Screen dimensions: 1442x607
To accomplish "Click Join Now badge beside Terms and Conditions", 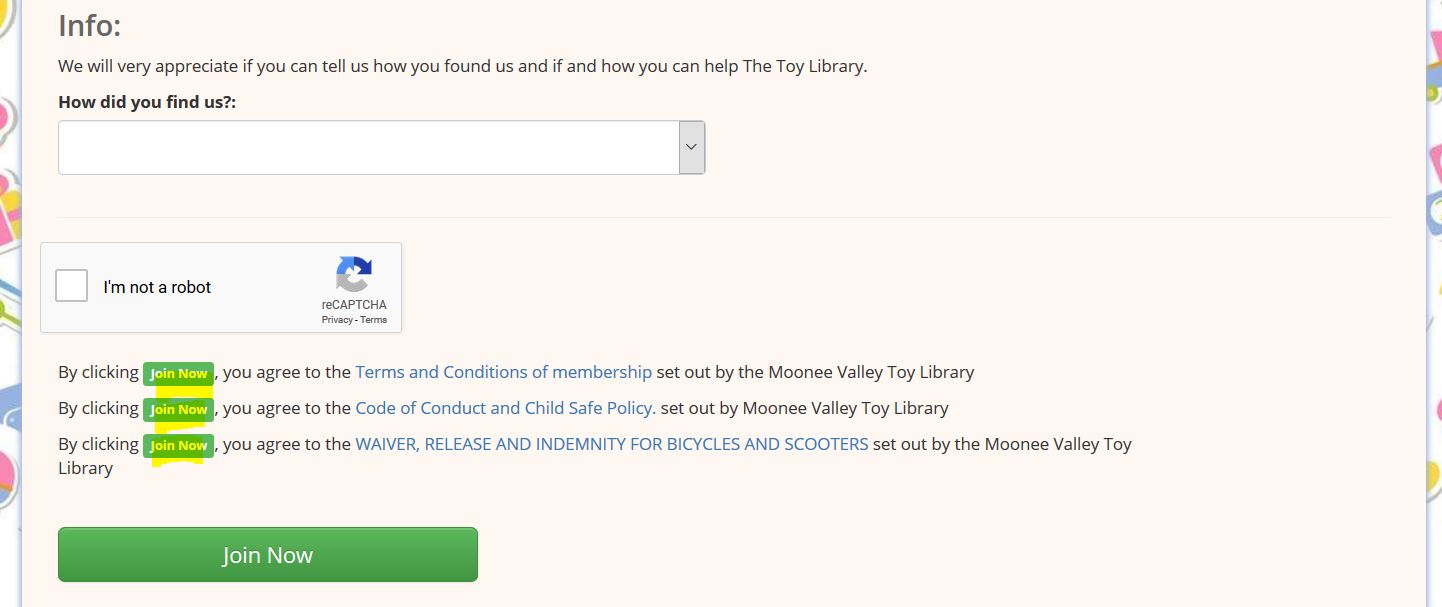I will click(178, 373).
